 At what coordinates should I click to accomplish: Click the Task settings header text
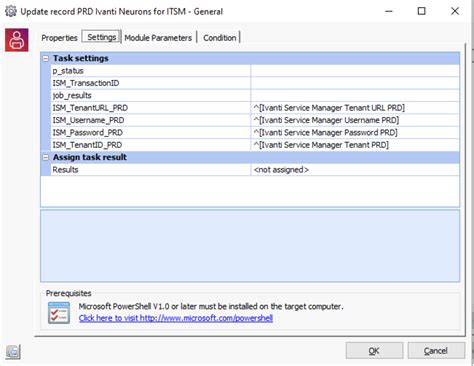81,58
